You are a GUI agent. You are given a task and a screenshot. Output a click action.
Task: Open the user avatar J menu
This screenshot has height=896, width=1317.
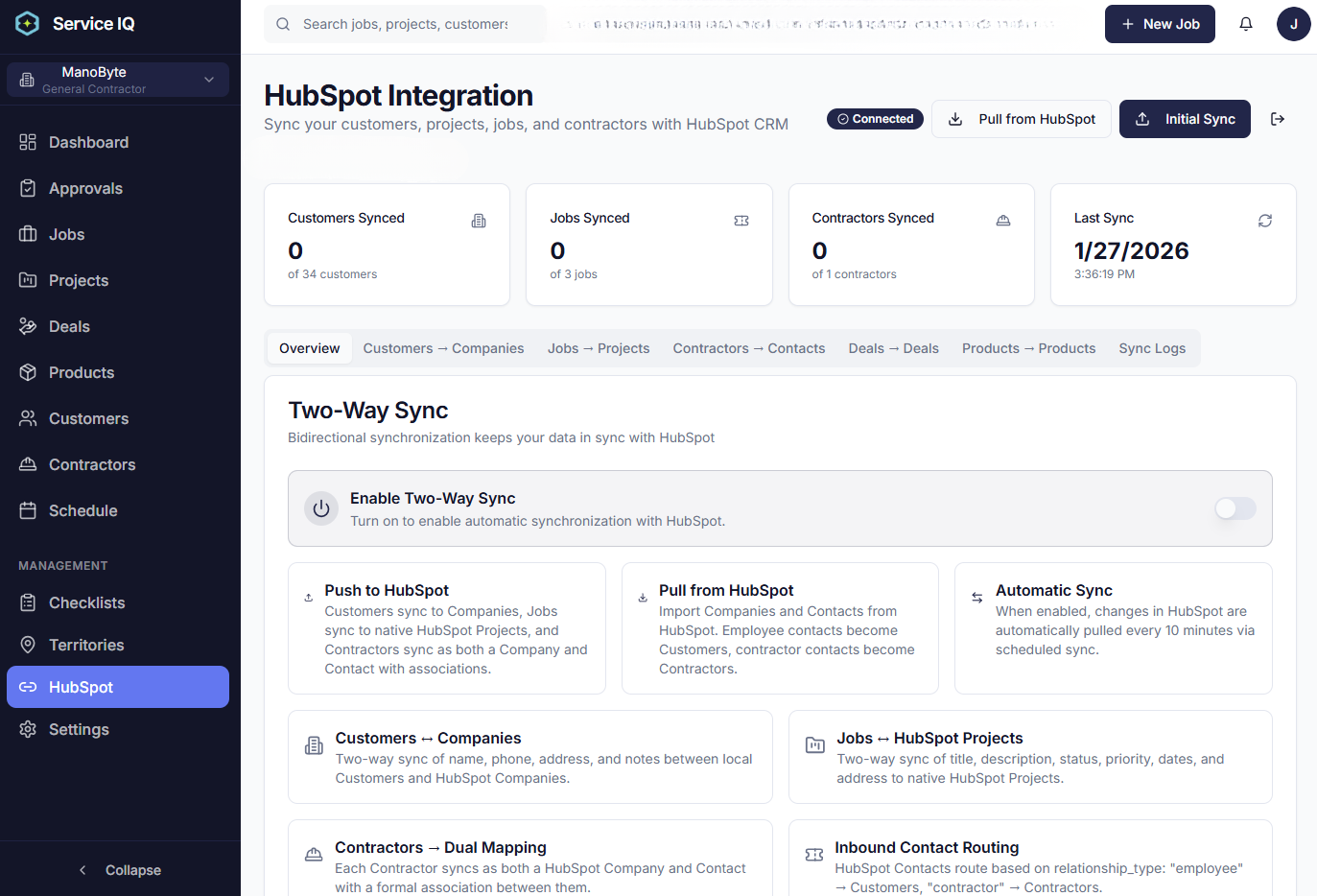[x=1293, y=24]
